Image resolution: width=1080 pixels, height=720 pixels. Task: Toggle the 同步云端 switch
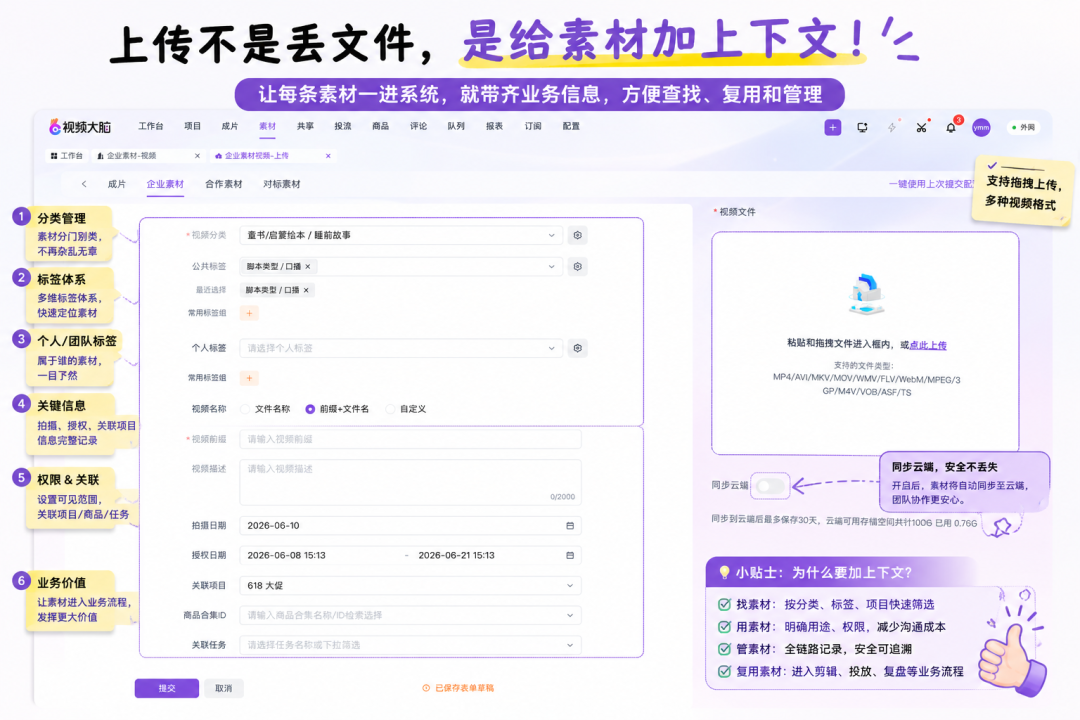tap(769, 485)
